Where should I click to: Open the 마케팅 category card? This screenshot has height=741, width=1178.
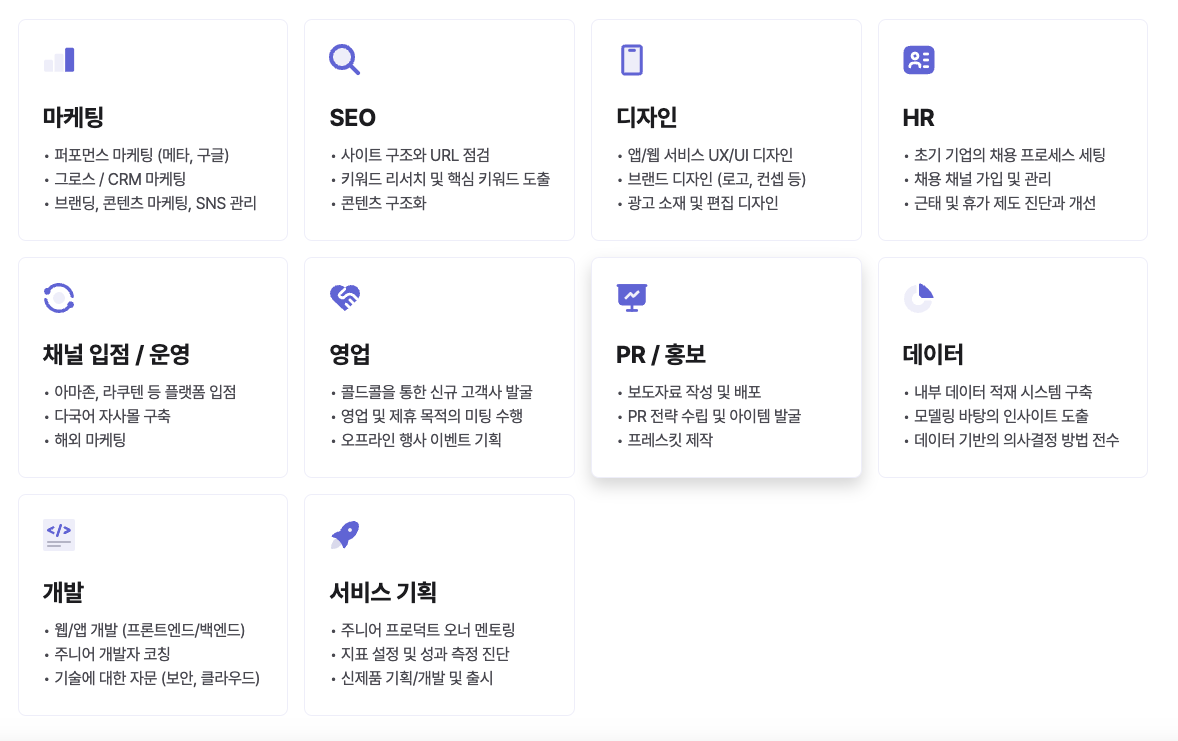tap(152, 128)
